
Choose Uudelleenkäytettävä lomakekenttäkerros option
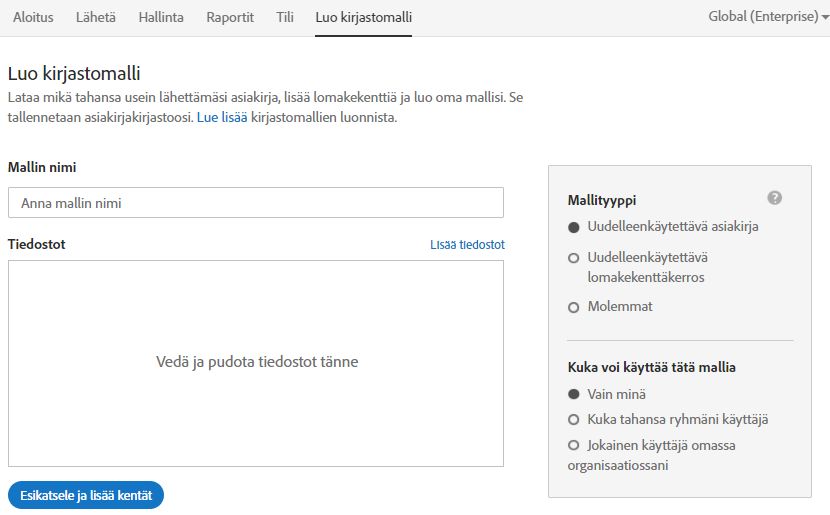pyautogui.click(x=573, y=258)
